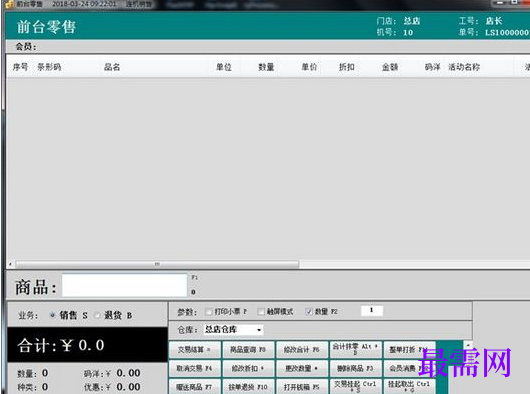This screenshot has width=530, height=394.
Task: Click the 商品 barcode input field
Action: 125,286
